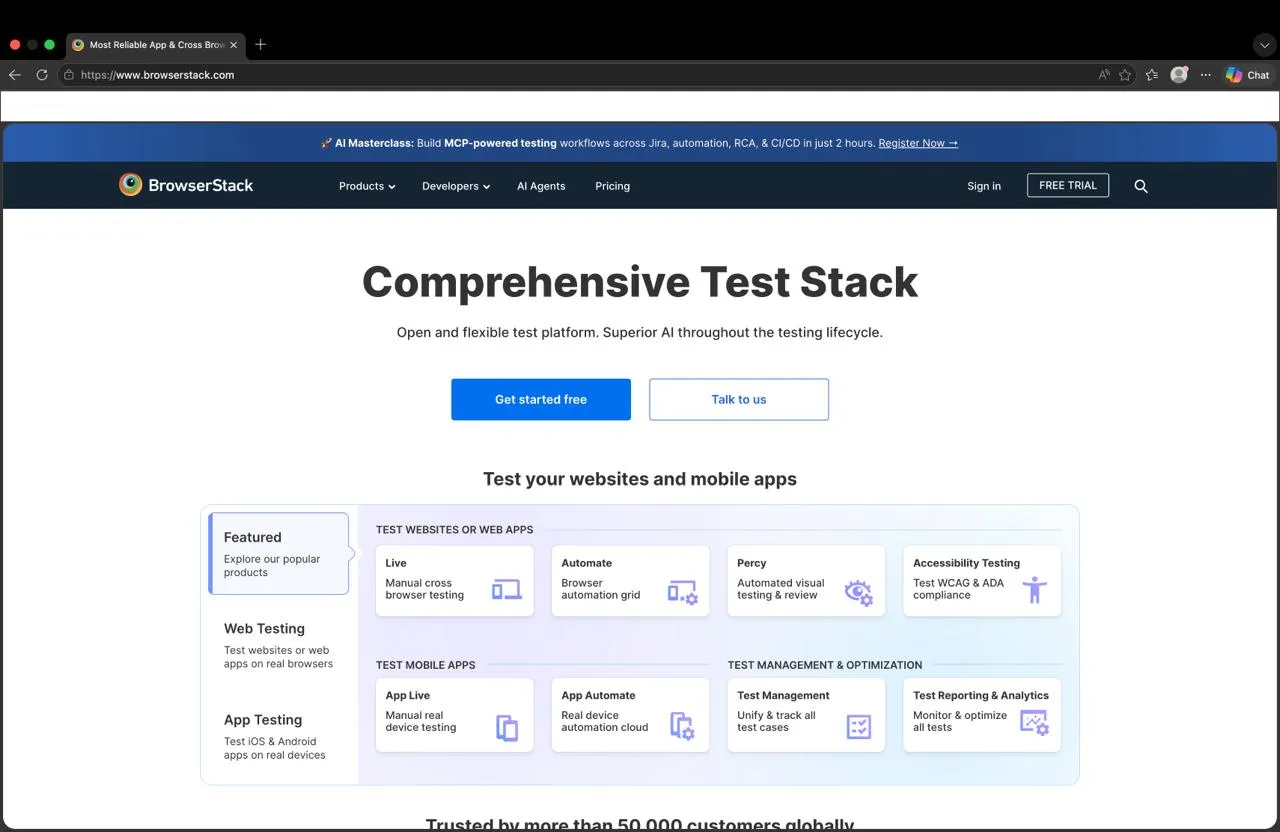Select the Web Testing tab

[x=279, y=645]
